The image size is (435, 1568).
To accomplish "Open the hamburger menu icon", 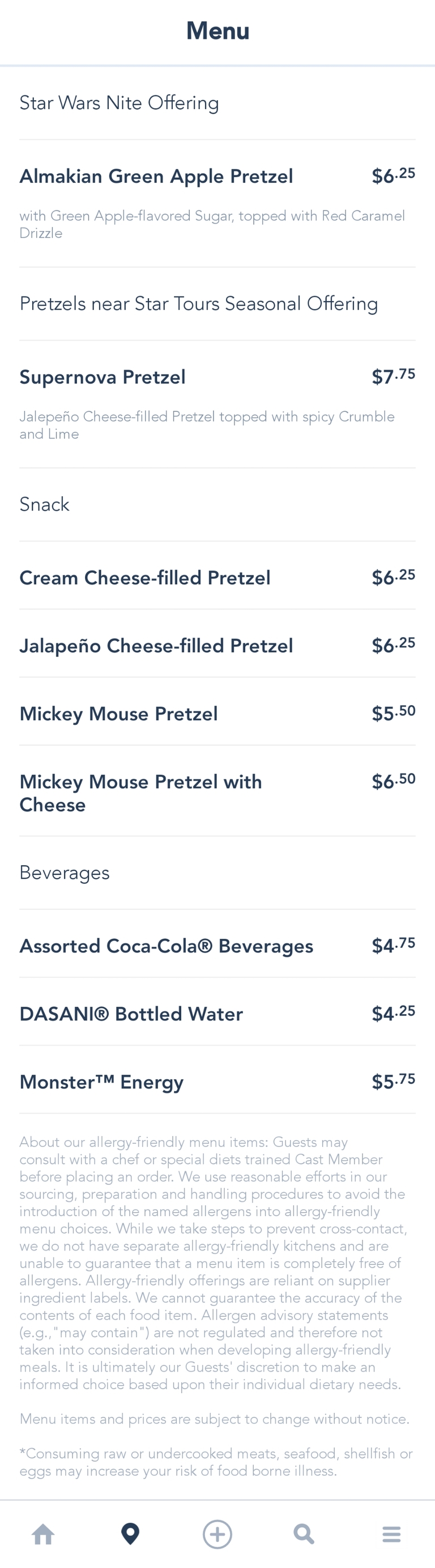I will [x=391, y=1534].
